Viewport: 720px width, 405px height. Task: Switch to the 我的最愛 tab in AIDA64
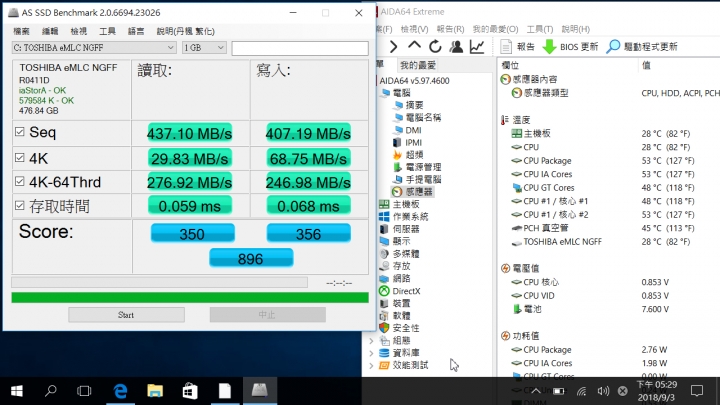[x=417, y=65]
